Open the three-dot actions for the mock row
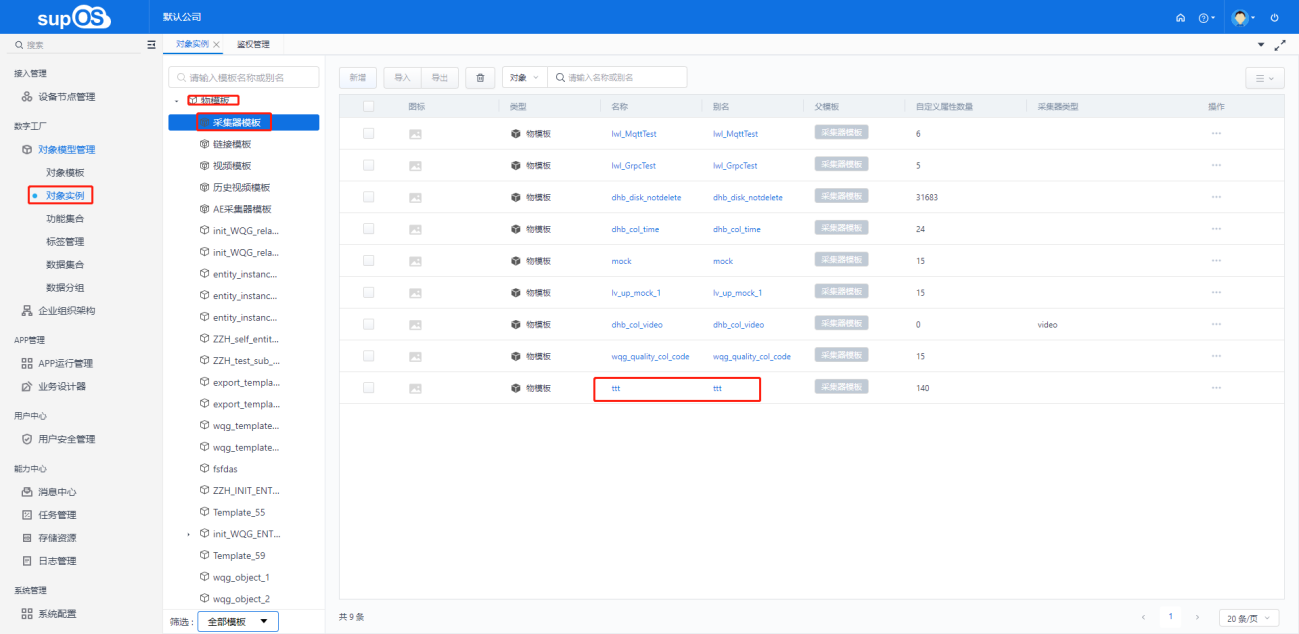The image size is (1299, 634). pos(1216,261)
